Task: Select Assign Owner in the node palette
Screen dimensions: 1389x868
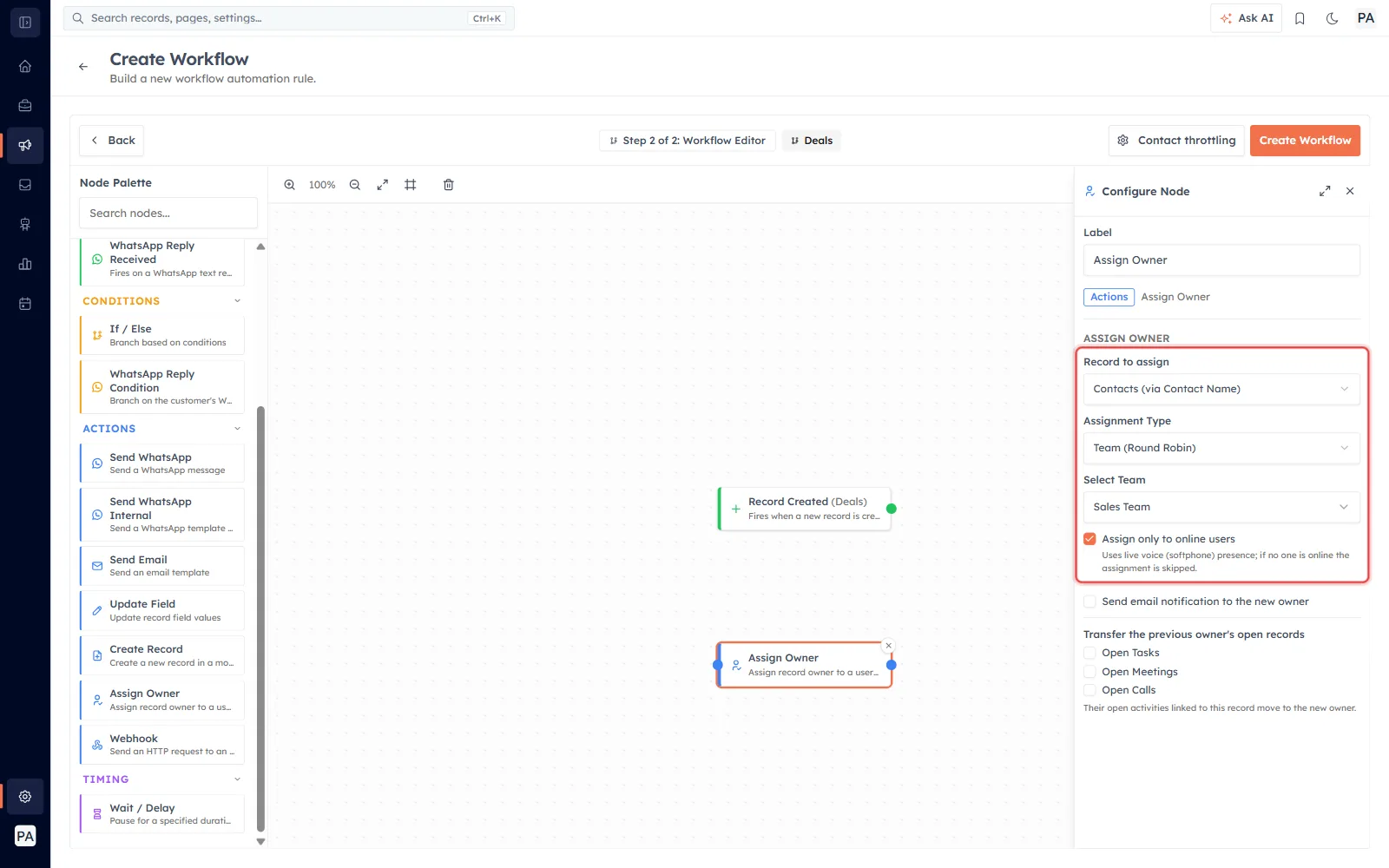Action: tap(162, 700)
